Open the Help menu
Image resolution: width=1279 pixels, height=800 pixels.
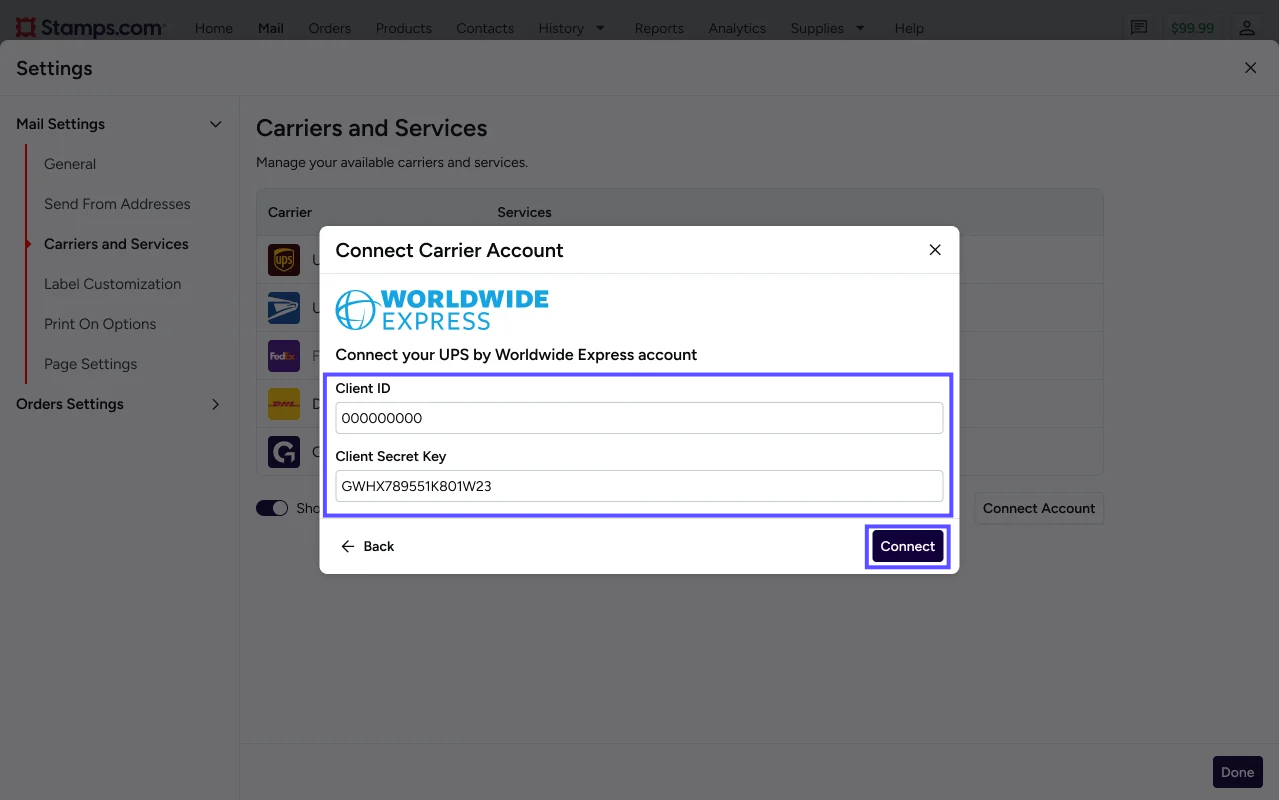909,28
